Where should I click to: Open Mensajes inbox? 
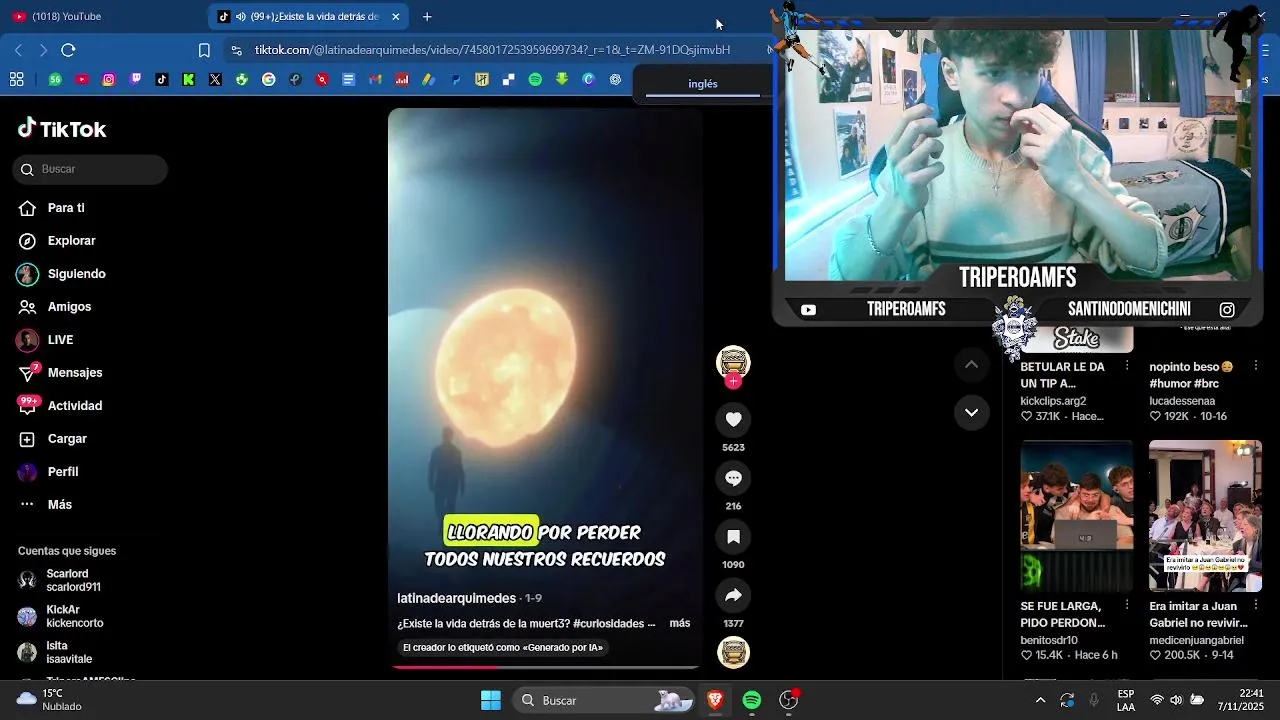[75, 373]
